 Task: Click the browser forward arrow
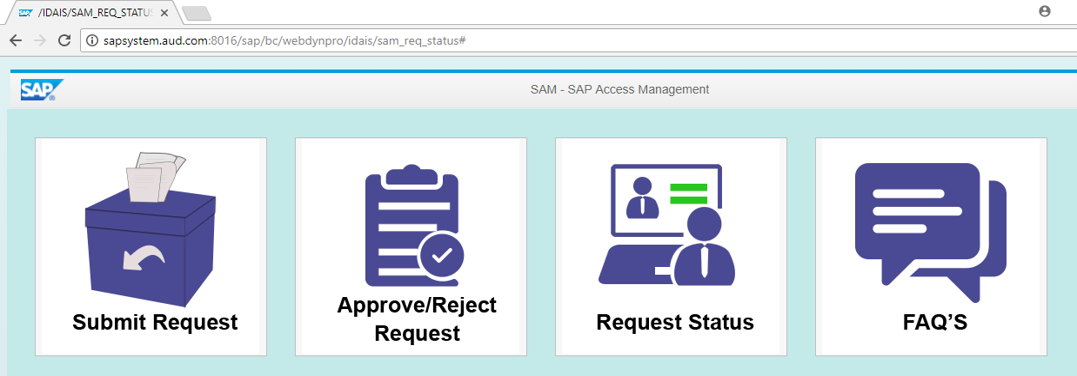point(40,41)
